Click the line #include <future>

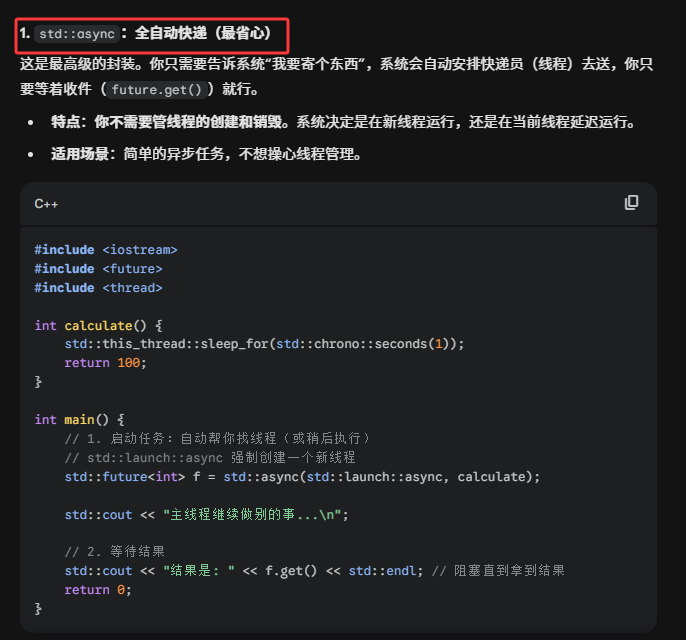tap(98, 269)
